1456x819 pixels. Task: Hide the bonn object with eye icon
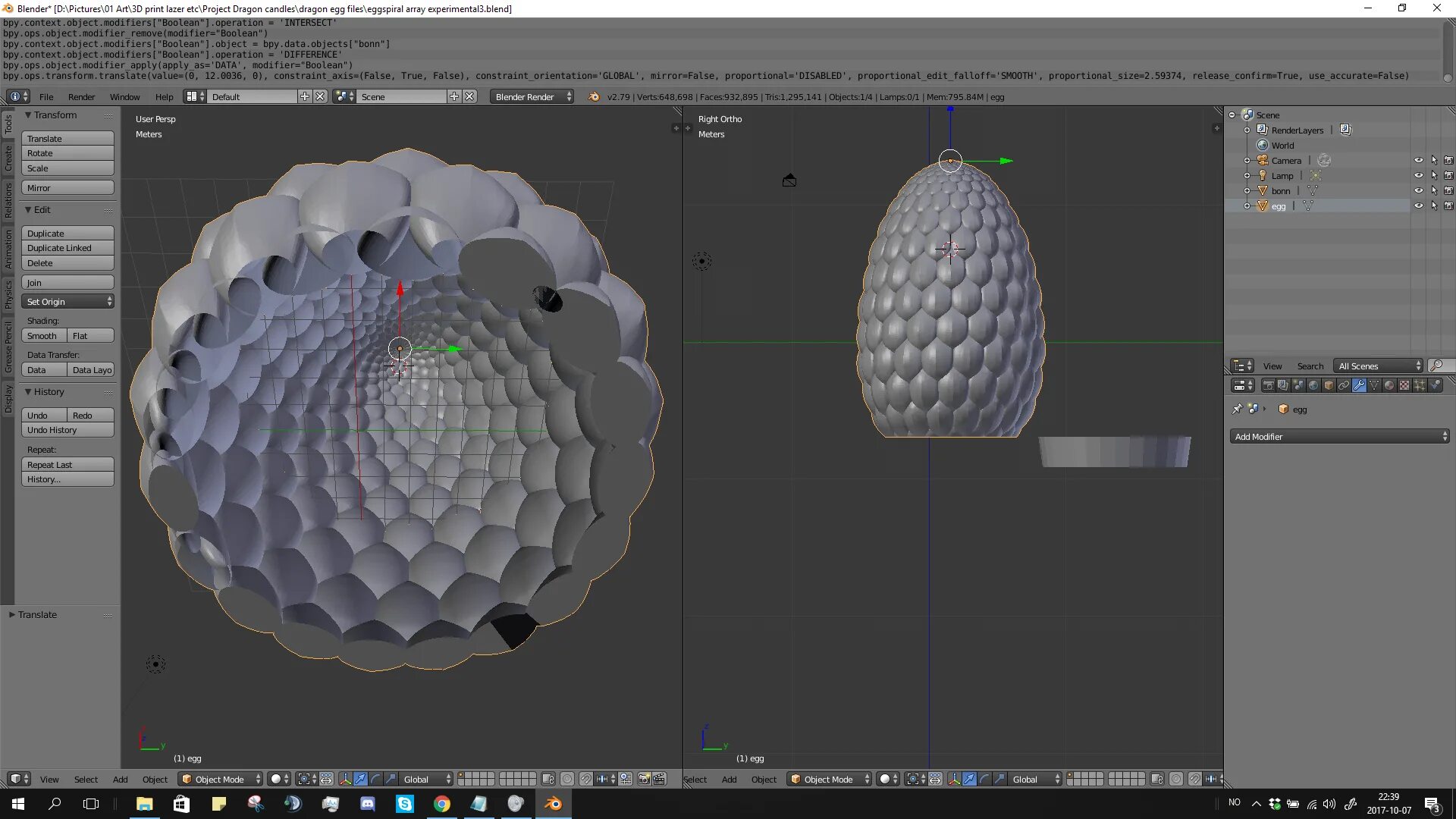[x=1418, y=190]
